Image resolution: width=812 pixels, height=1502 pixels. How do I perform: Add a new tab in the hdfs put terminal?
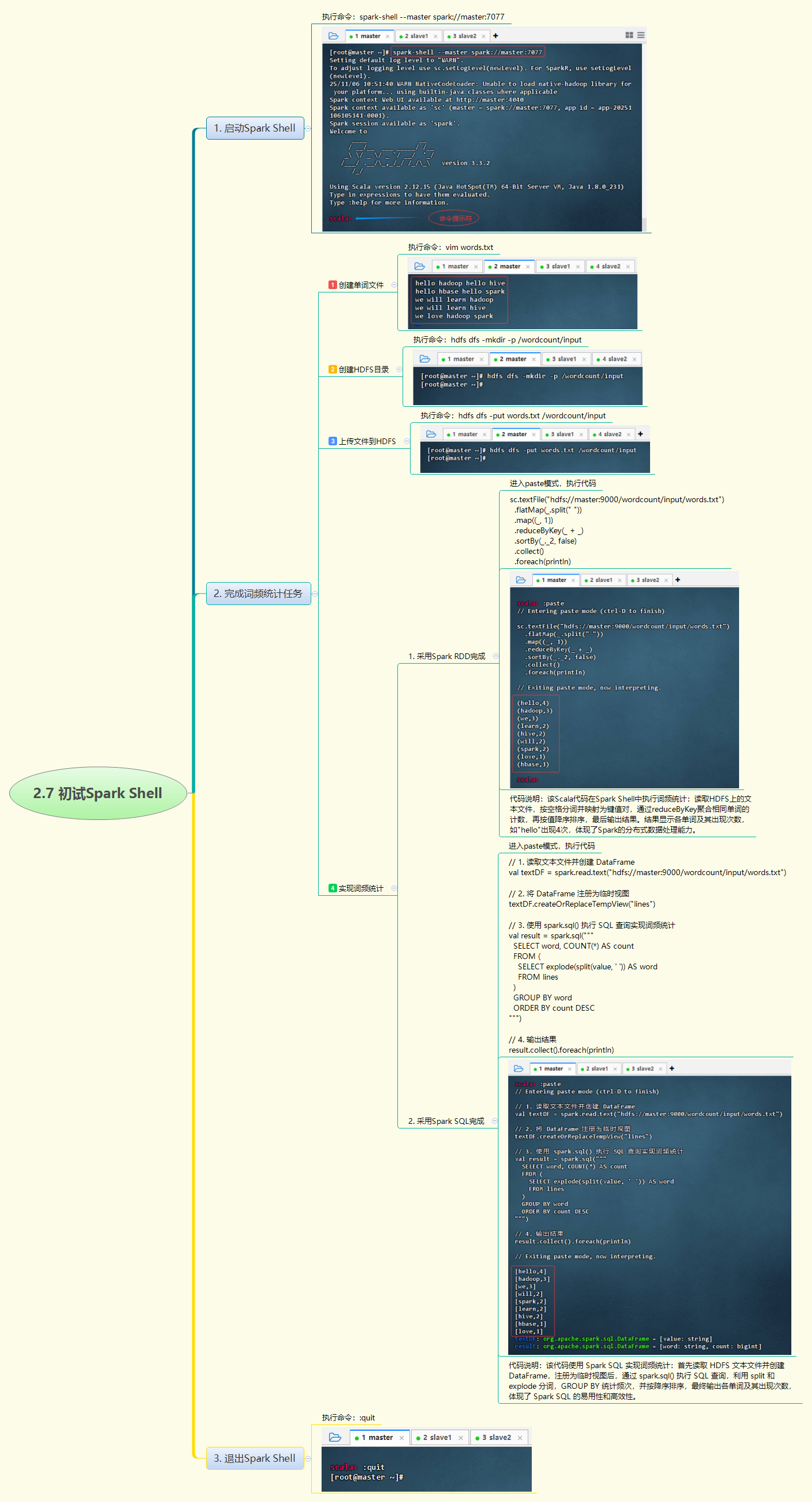tap(641, 434)
